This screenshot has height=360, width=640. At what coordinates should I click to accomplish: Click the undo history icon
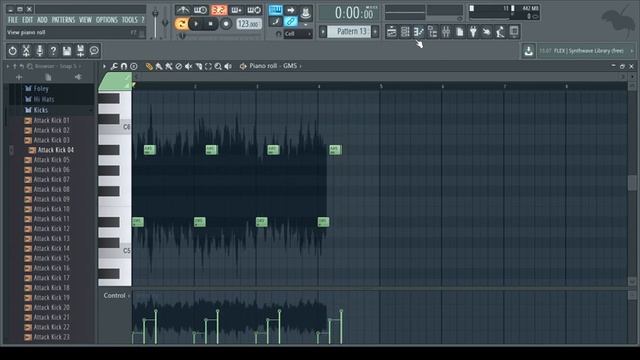[13, 51]
